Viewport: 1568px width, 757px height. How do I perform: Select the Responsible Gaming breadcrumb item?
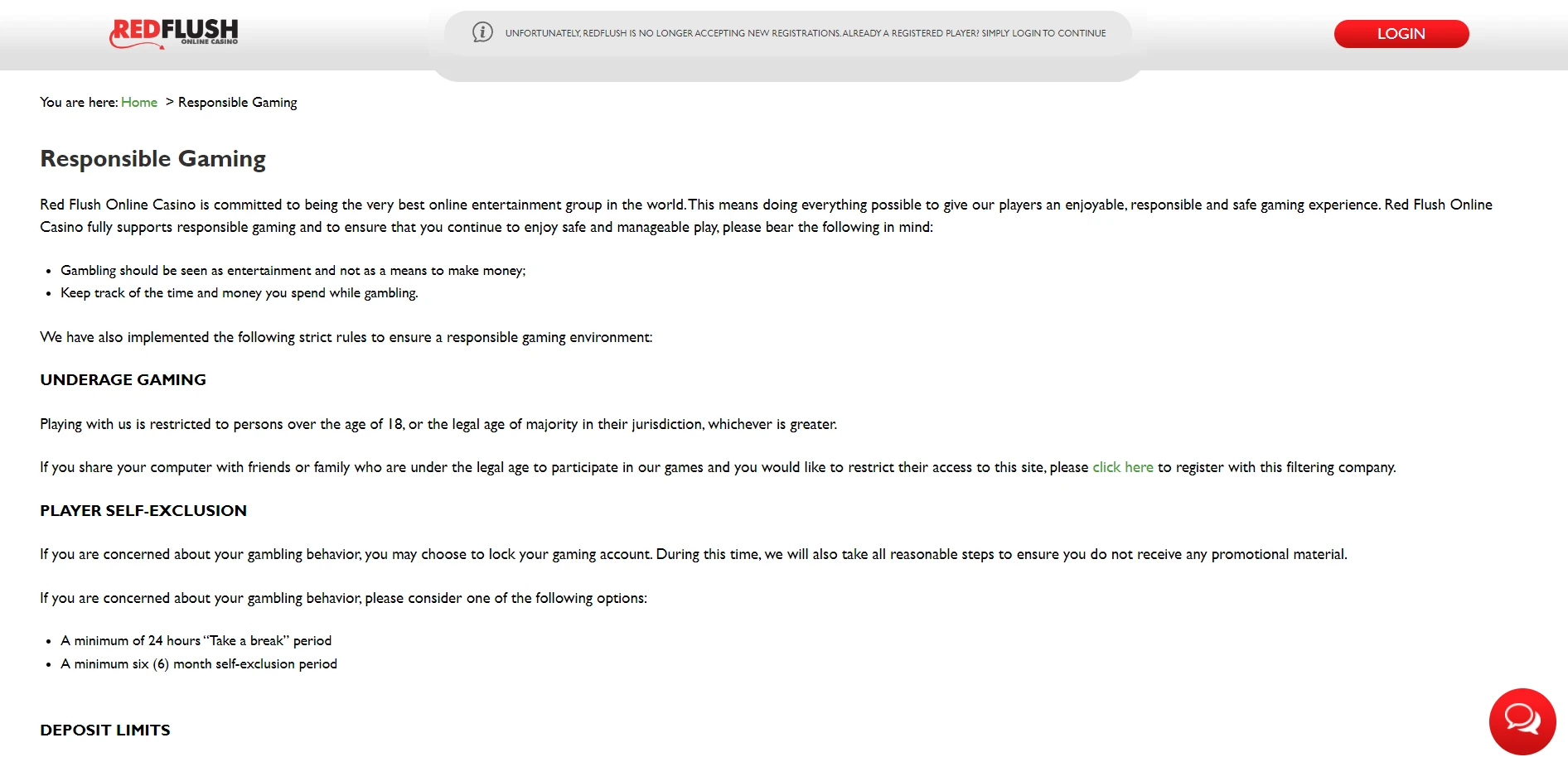click(x=237, y=102)
